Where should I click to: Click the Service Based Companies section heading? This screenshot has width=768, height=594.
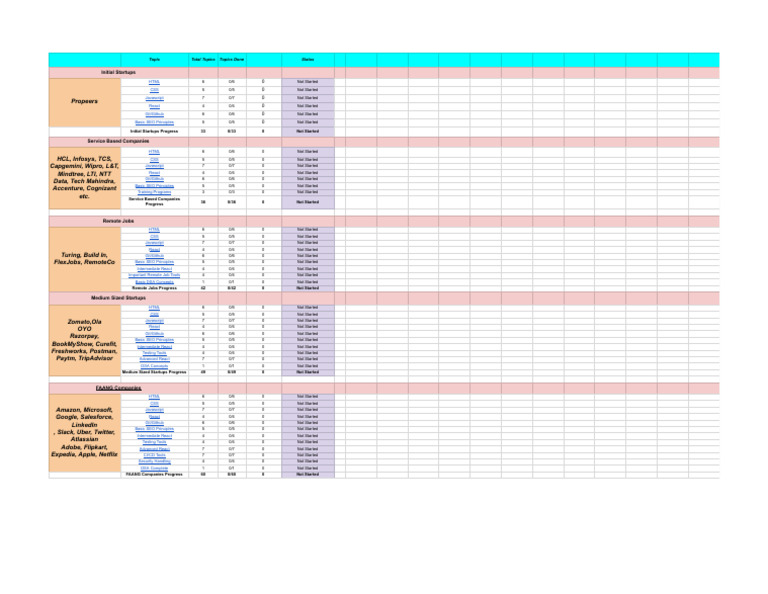pyautogui.click(x=119, y=141)
